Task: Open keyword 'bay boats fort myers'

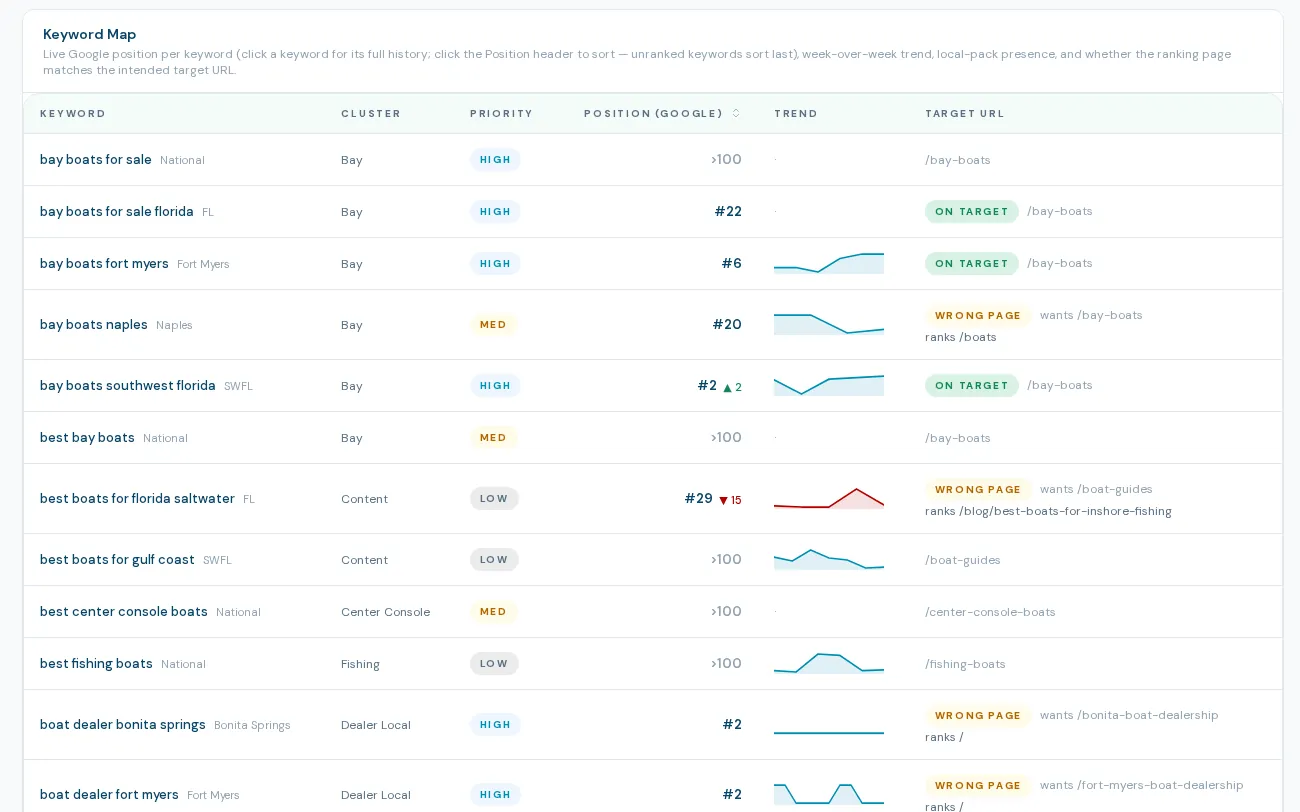Action: click(x=104, y=264)
